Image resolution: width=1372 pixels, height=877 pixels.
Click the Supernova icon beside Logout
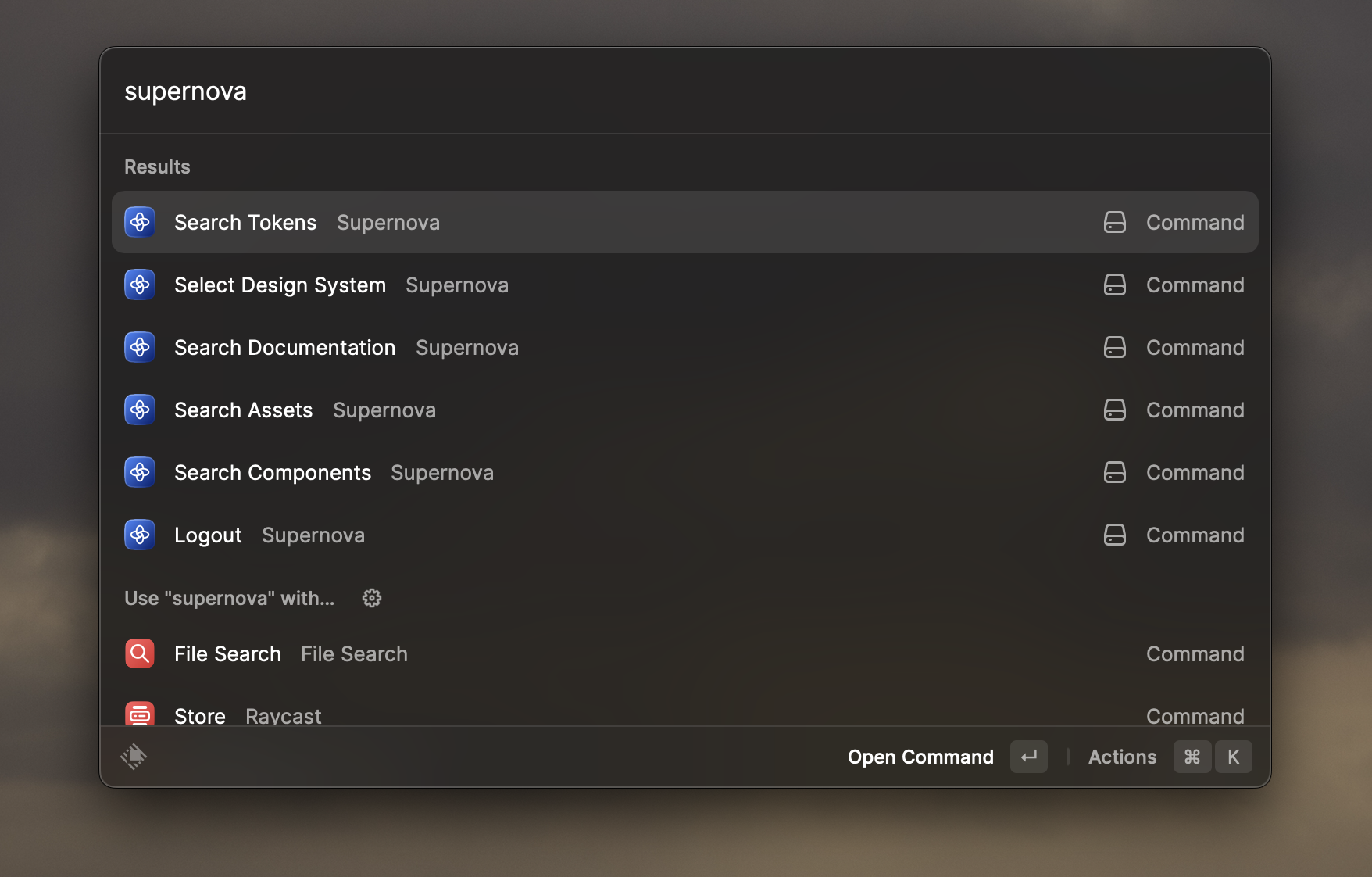point(140,535)
